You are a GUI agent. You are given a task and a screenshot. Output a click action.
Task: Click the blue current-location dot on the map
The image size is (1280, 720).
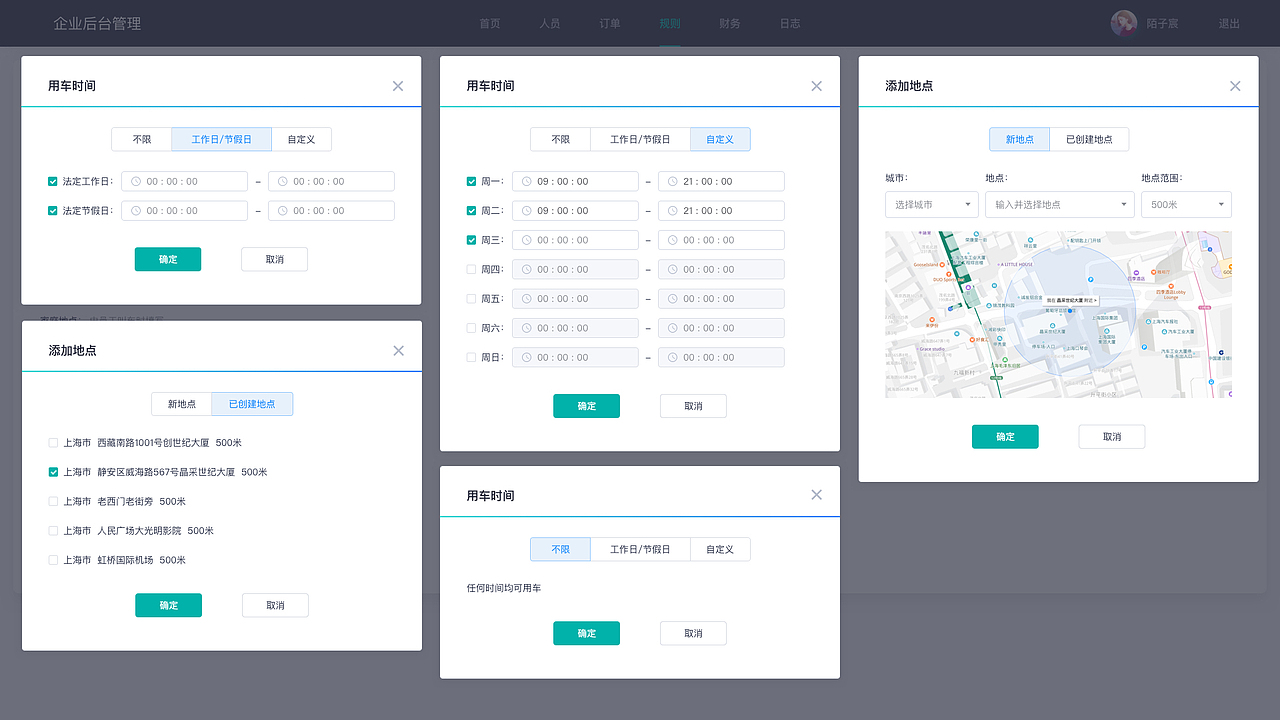coord(1070,311)
